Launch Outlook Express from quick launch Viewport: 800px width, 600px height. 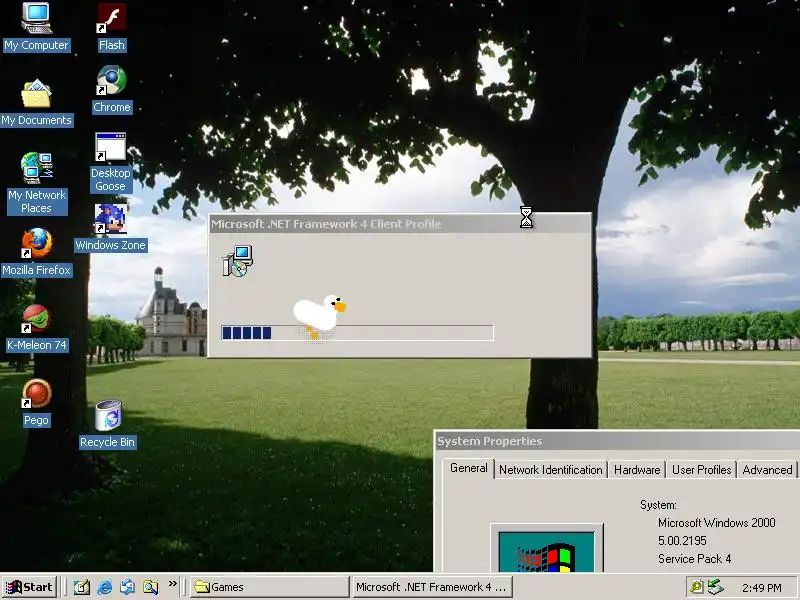128,587
